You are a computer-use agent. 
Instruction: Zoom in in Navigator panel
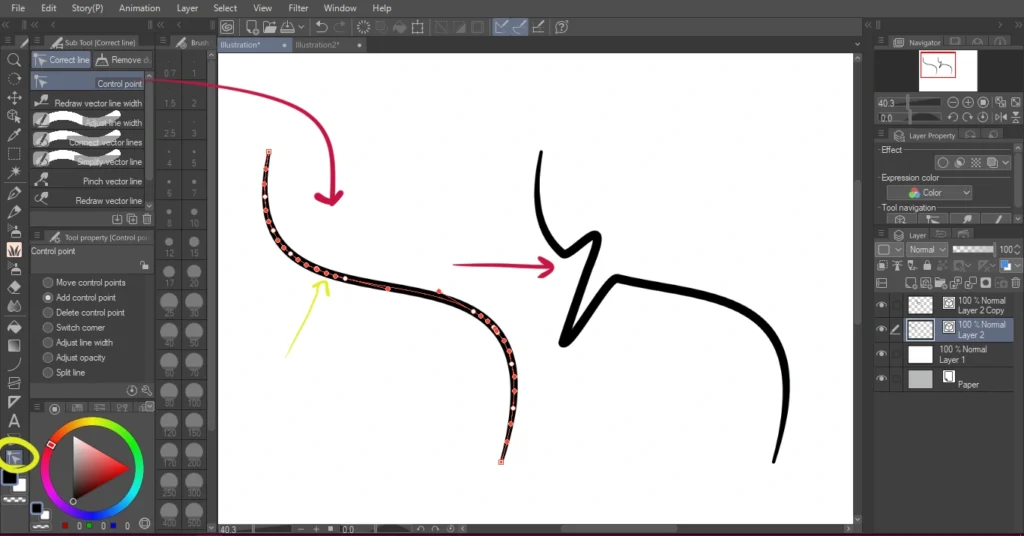click(968, 102)
